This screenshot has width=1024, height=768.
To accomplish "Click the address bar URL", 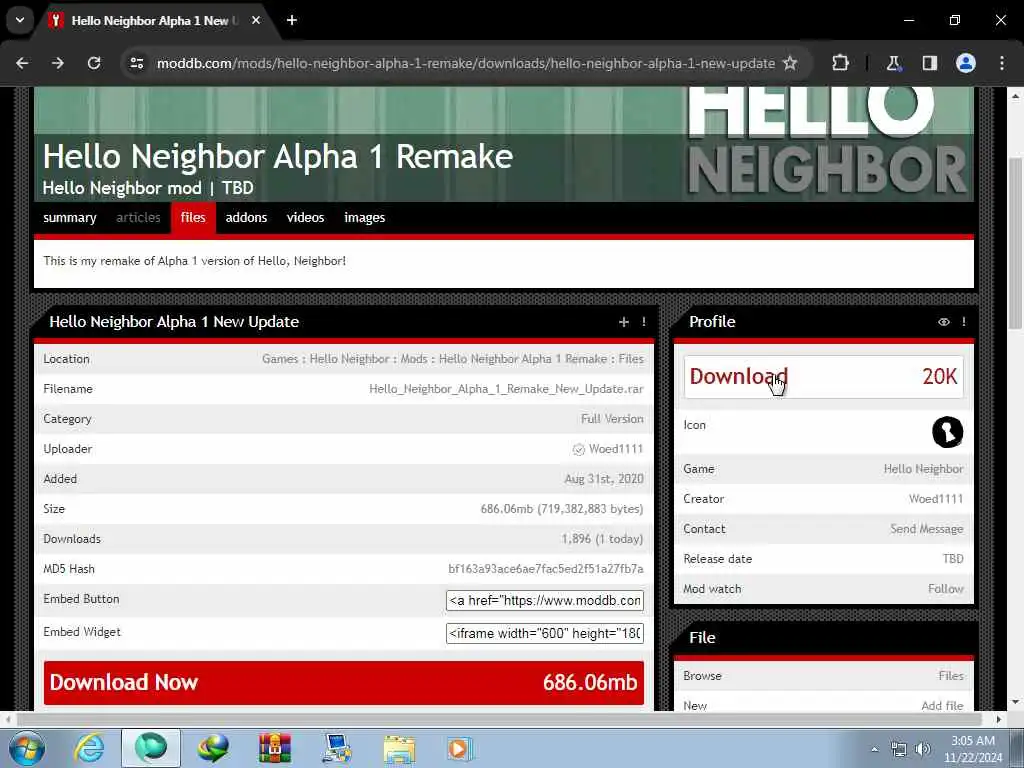I will point(466,63).
